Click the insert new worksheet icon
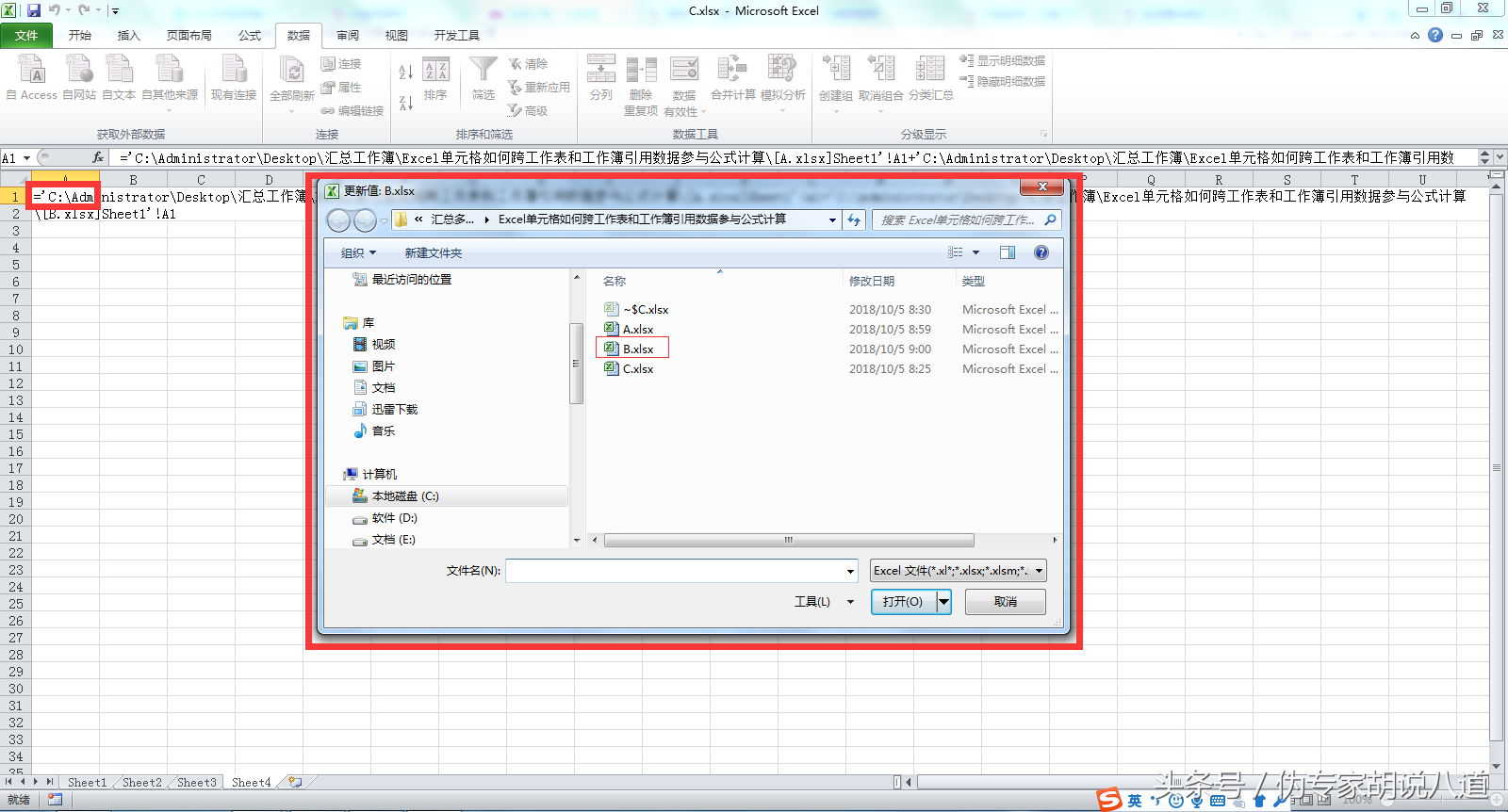The image size is (1508, 812). 295,782
